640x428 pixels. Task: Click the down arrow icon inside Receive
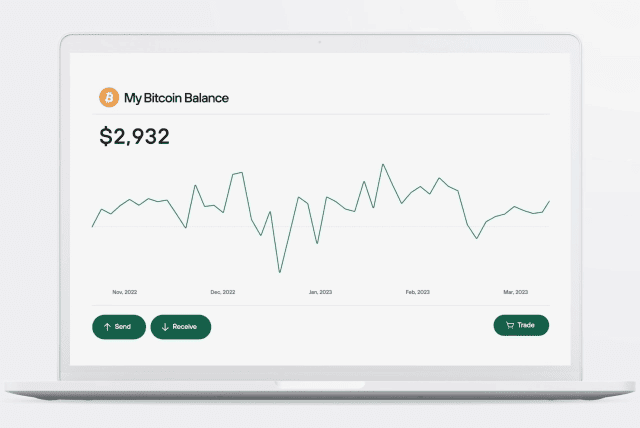pyautogui.click(x=165, y=327)
